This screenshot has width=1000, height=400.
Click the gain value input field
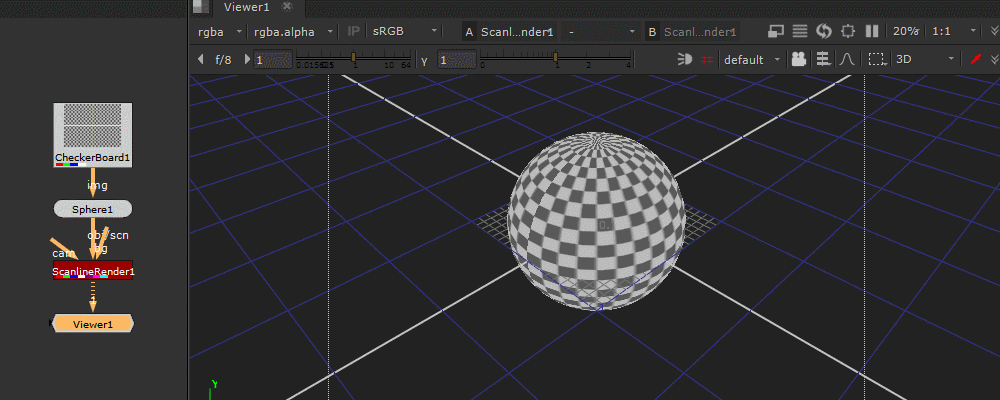(x=273, y=60)
